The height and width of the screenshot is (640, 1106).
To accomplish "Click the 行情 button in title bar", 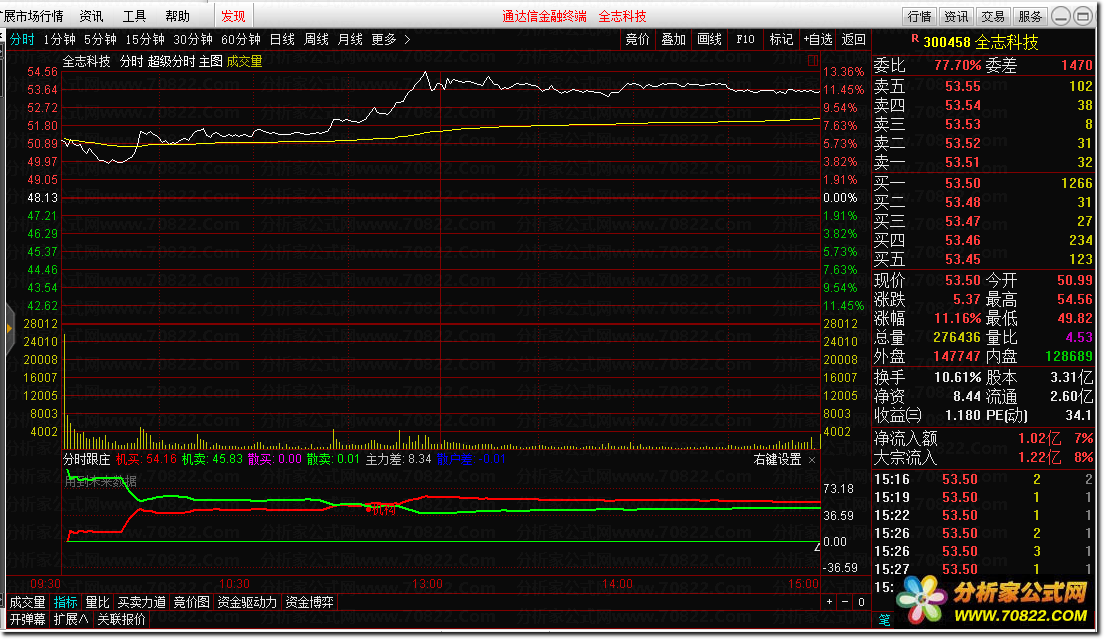I will [x=919, y=16].
